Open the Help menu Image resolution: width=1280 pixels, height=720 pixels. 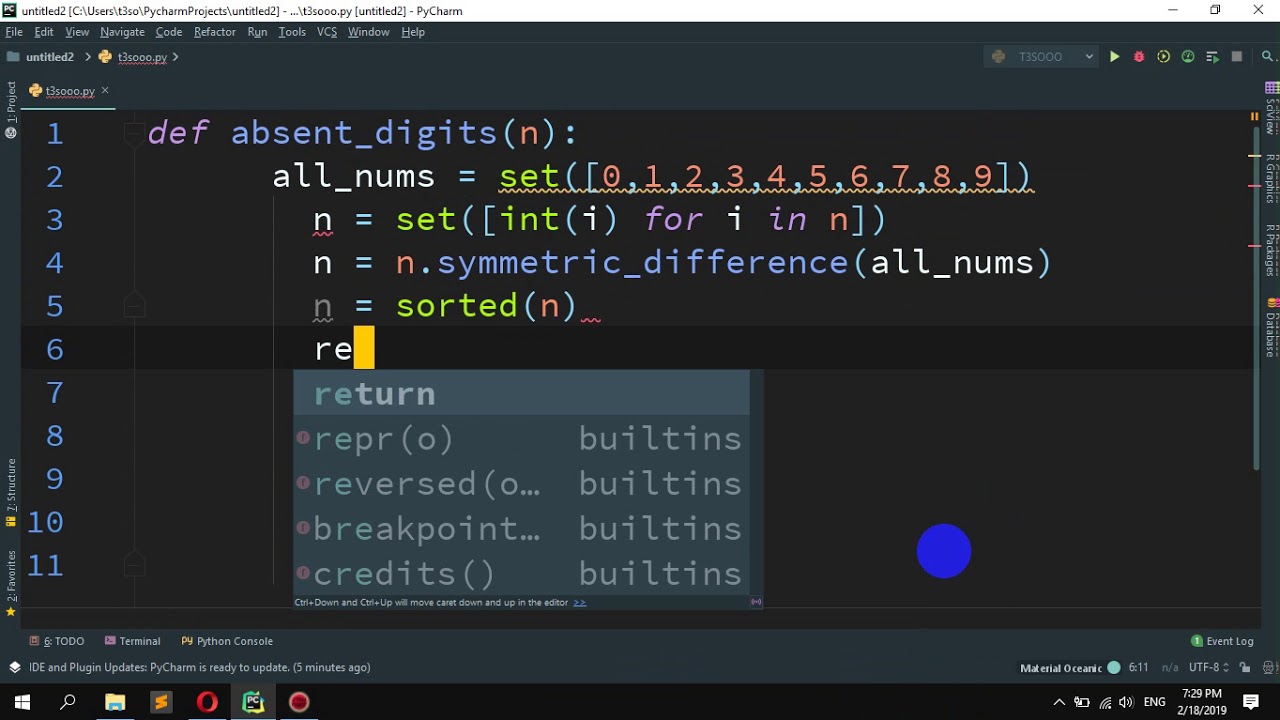[413, 32]
